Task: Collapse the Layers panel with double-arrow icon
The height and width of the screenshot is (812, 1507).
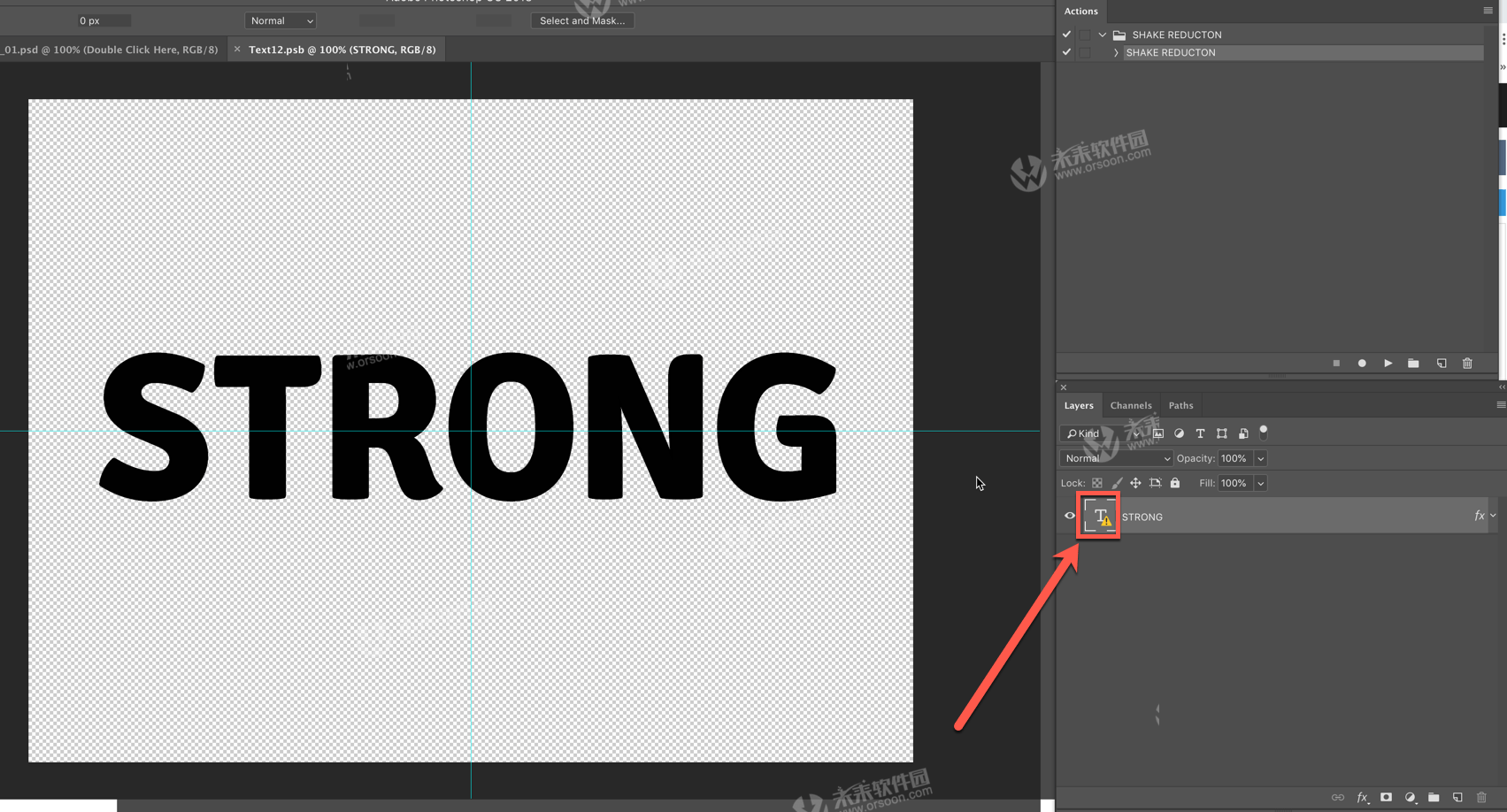Action: point(1502,387)
